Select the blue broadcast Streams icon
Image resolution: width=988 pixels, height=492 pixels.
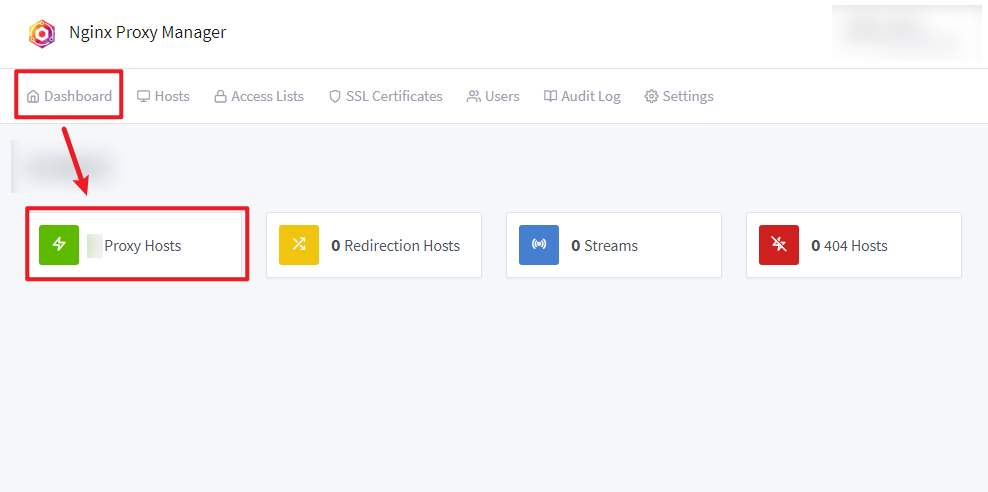(539, 245)
